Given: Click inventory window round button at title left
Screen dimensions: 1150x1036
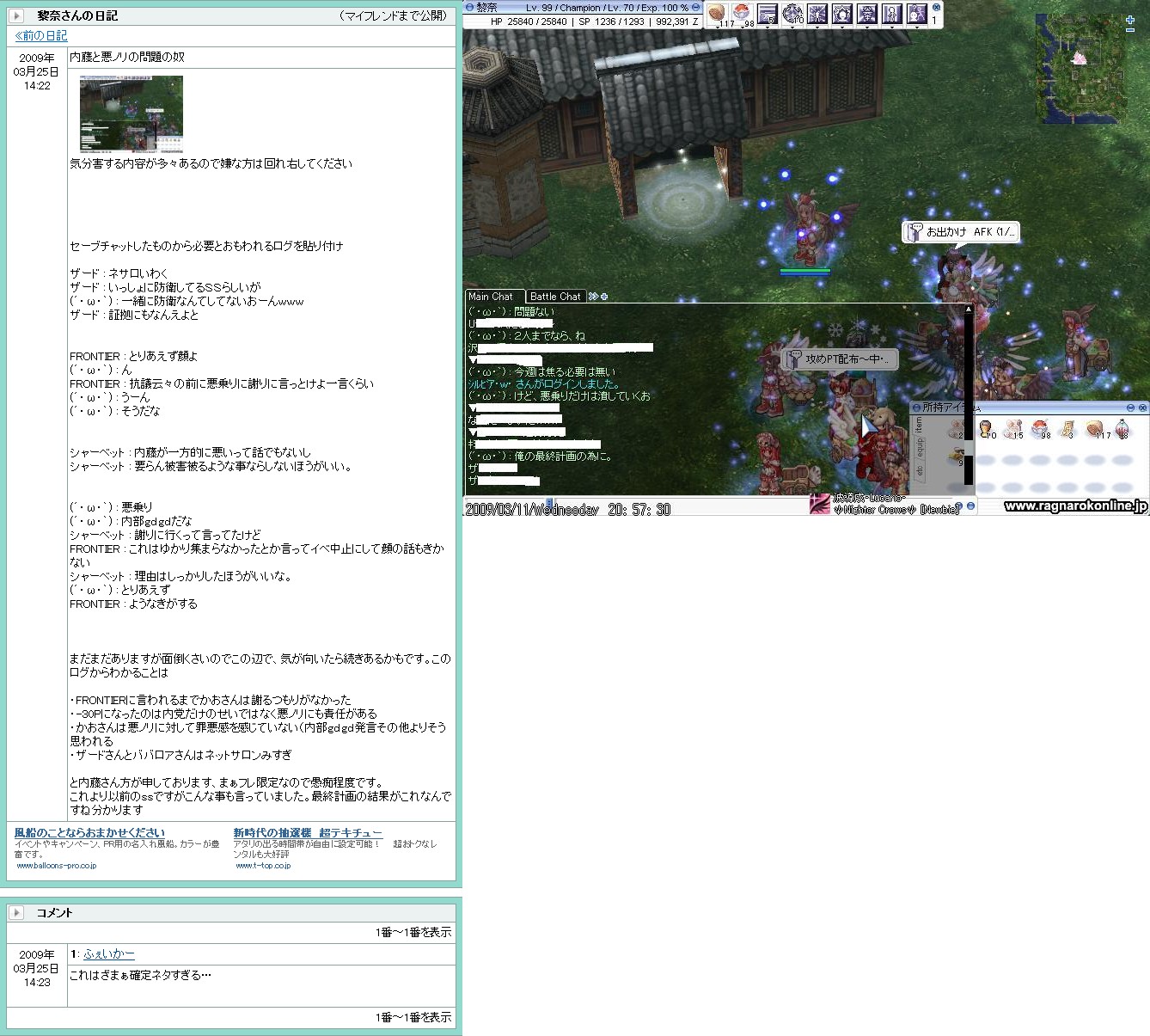Looking at the screenshot, I should (916, 408).
